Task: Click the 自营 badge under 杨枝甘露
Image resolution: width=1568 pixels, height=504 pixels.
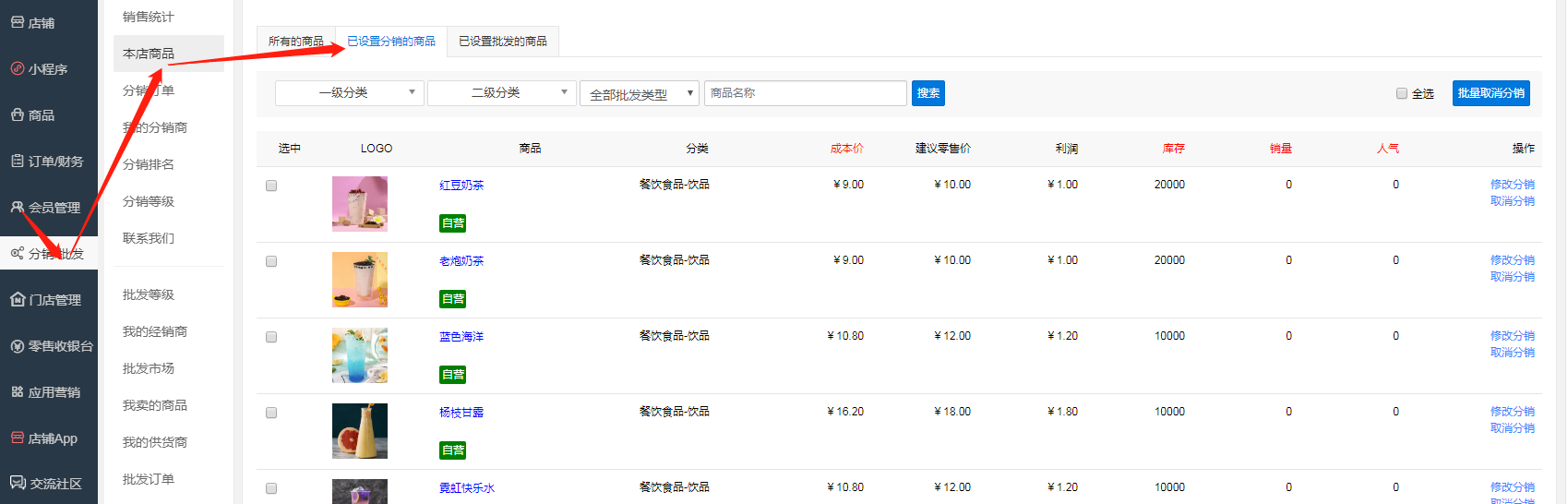Action: click(x=453, y=450)
